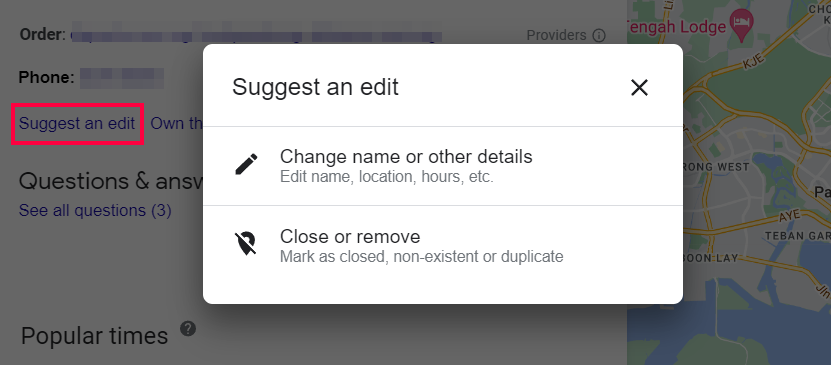Open See all questions (3)
Screen dimensions: 831x365
95,210
